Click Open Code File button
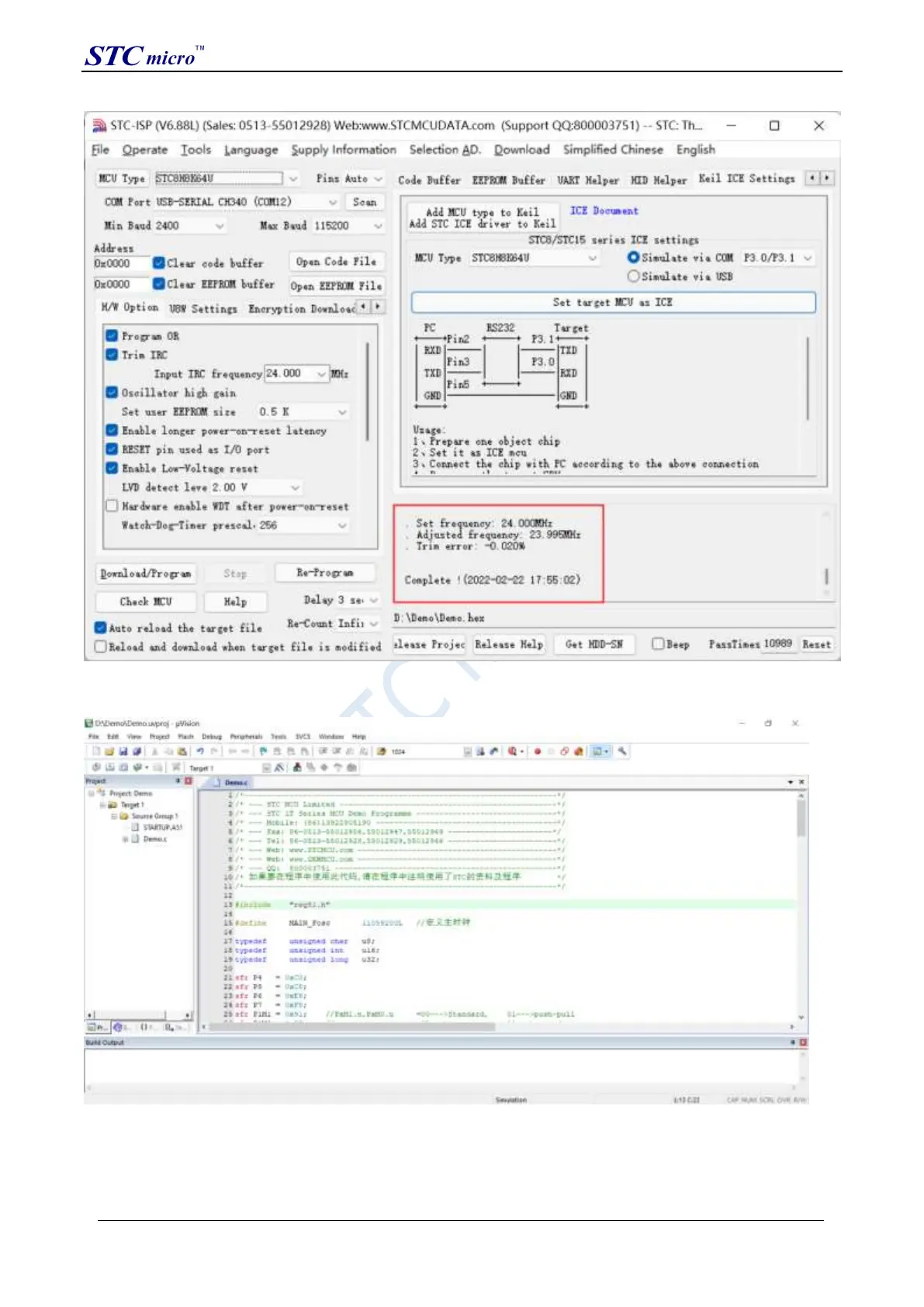The width and height of the screenshot is (924, 1307). point(336,262)
